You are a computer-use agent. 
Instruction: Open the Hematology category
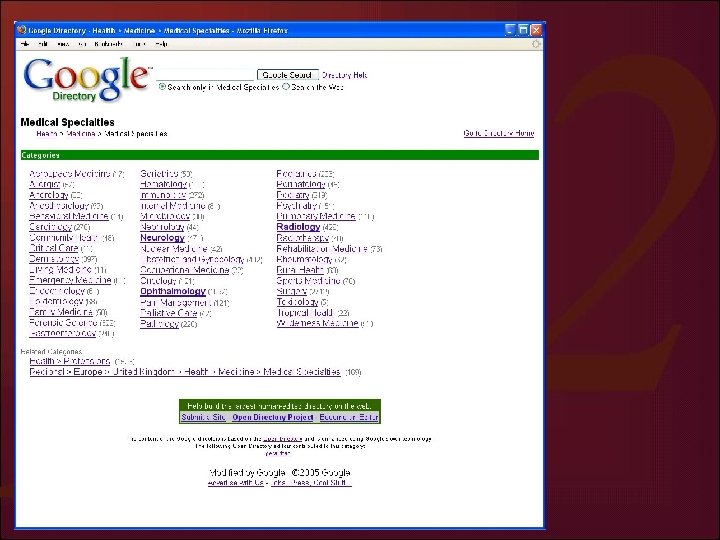coord(163,184)
